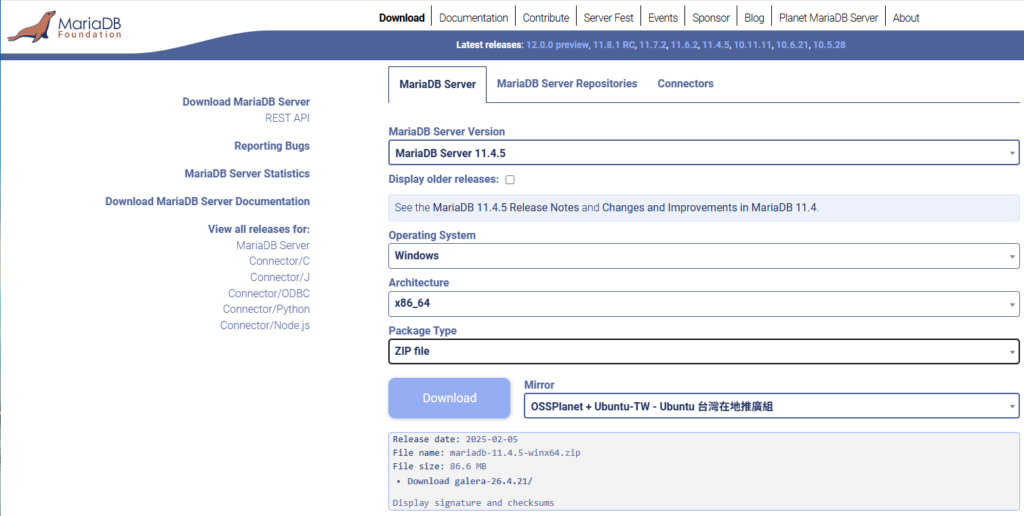Open the 11.4.5 latest release link
This screenshot has width=1024, height=516.
[716, 45]
